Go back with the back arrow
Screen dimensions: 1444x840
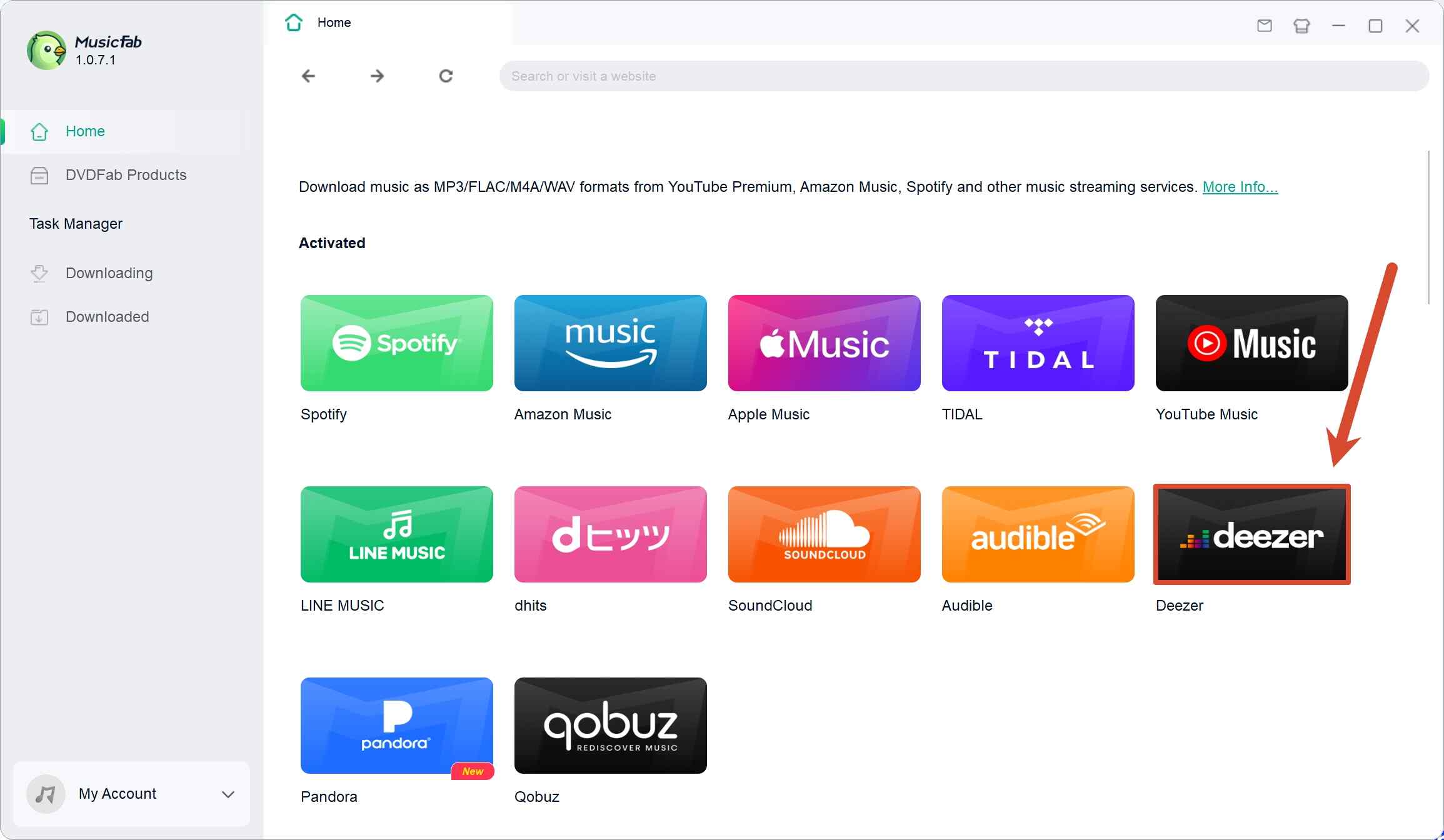tap(308, 76)
